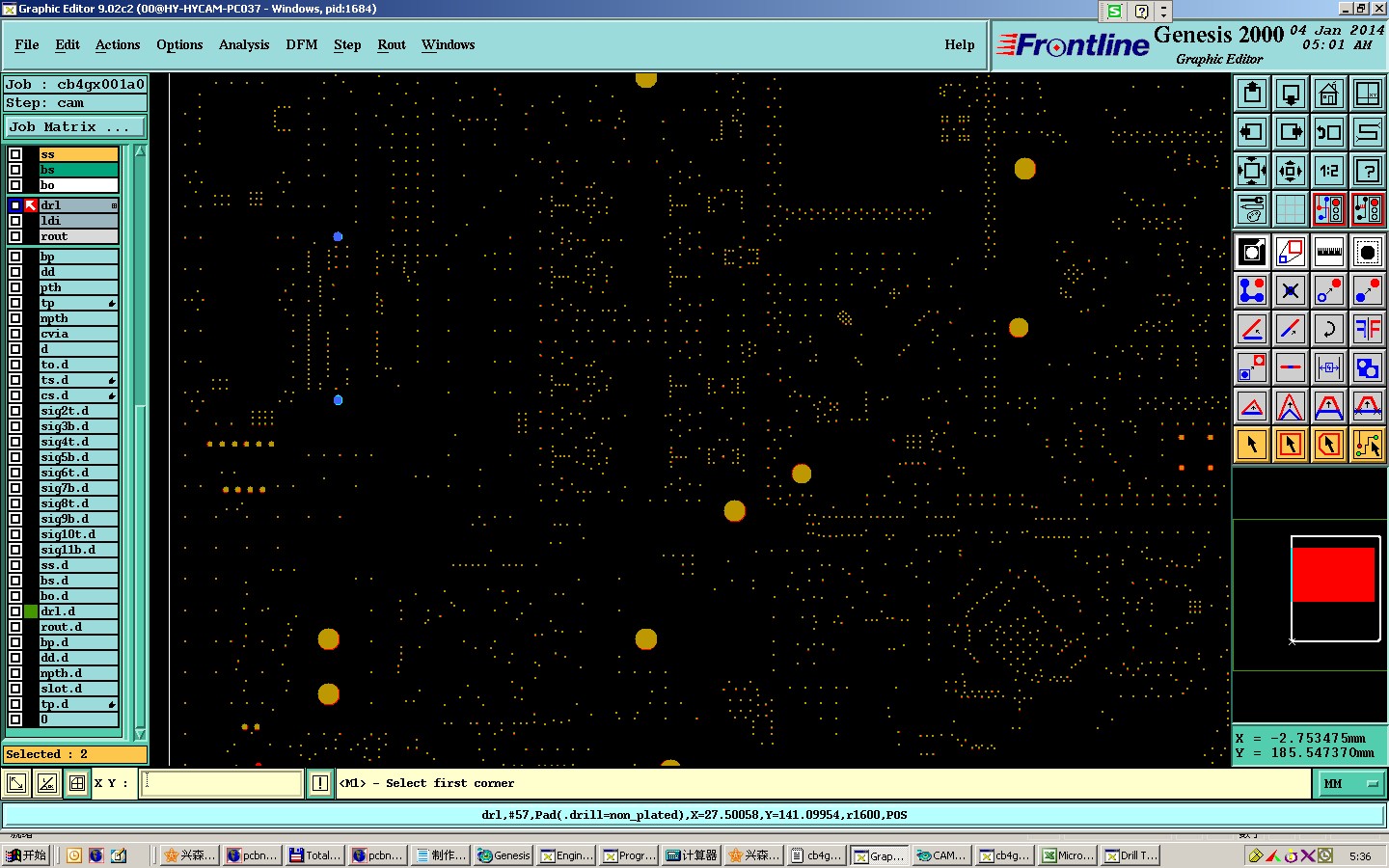Toggle the checkbox for layer npth
1389x868 pixels.
tap(15, 318)
